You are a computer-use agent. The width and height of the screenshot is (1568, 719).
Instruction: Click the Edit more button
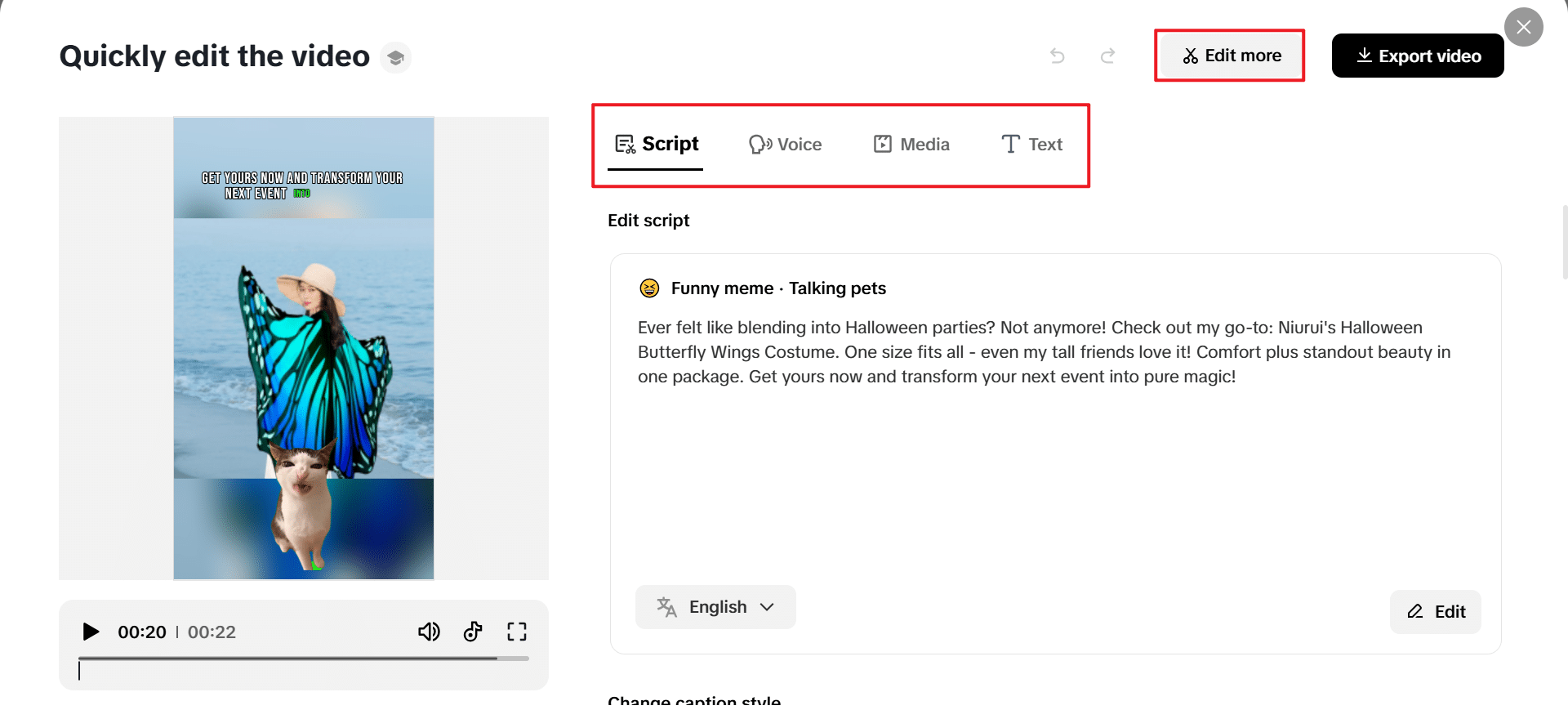coord(1230,56)
